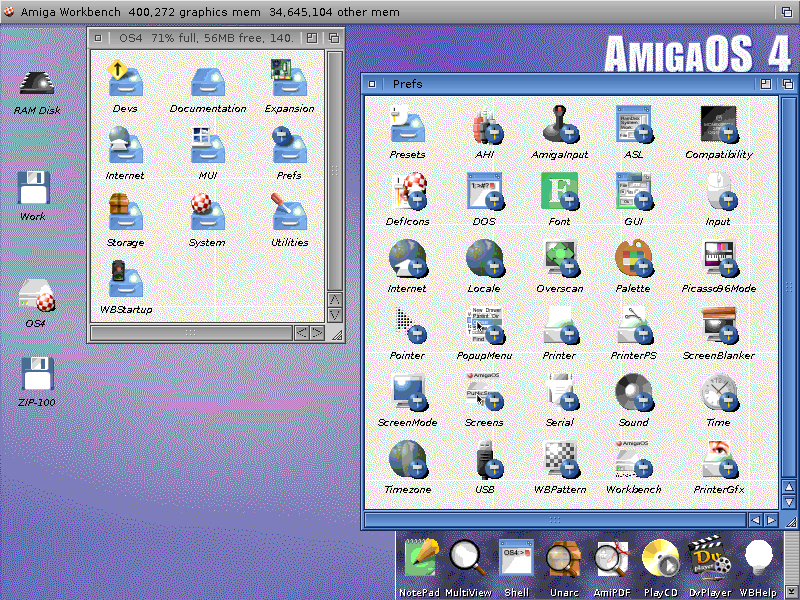Open the Compatibility preferences icon
Image resolution: width=800 pixels, height=600 pixels.
point(718,125)
